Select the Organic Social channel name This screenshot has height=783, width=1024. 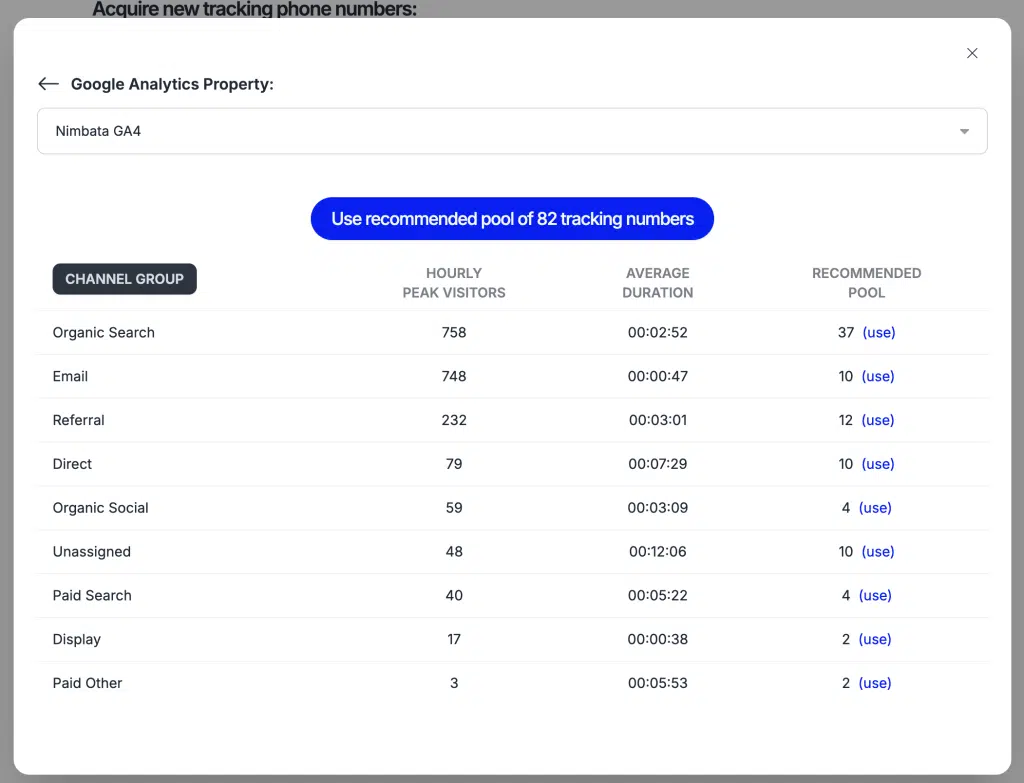[101, 507]
